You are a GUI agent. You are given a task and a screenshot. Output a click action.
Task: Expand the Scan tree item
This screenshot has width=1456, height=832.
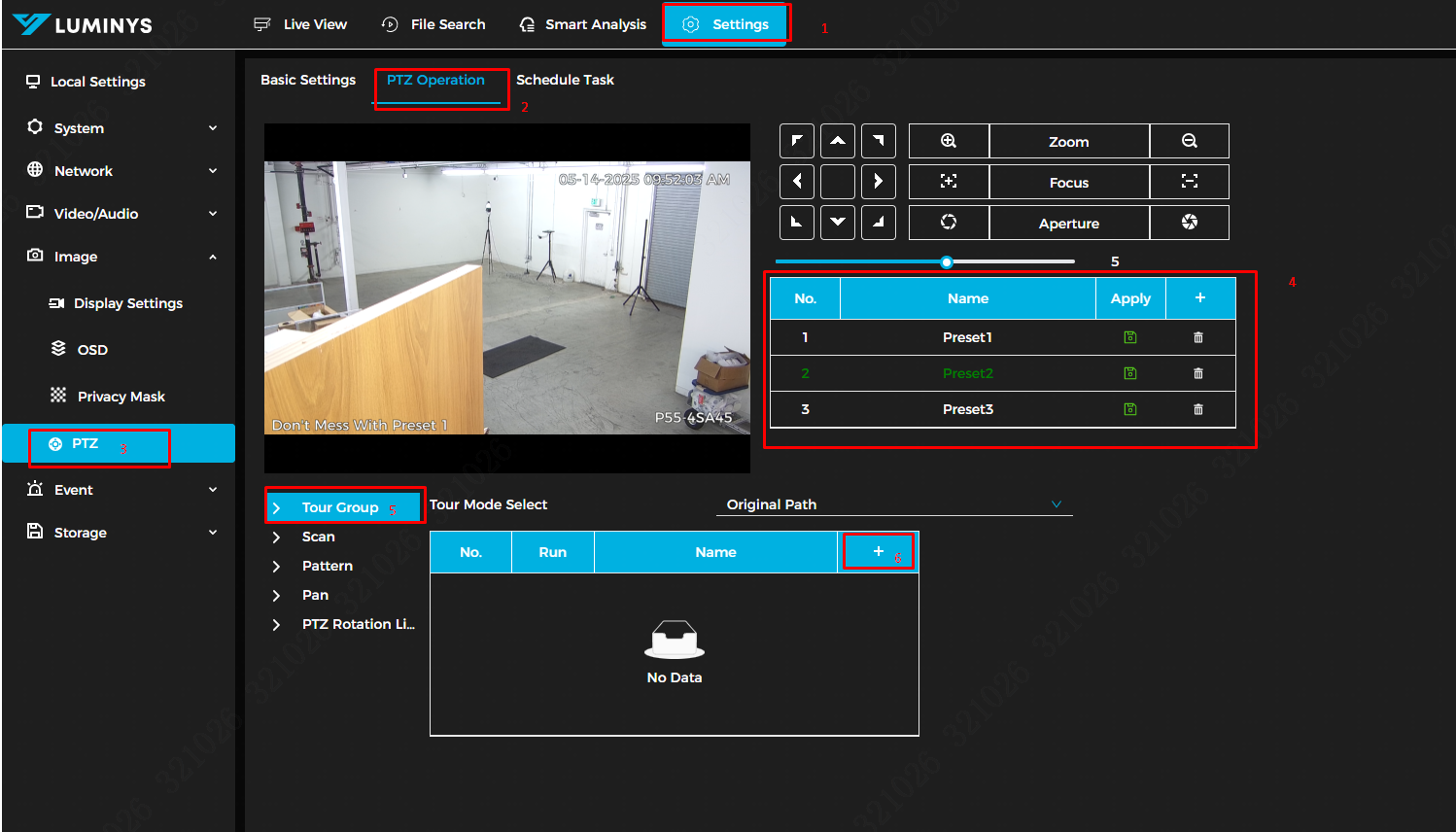click(277, 537)
